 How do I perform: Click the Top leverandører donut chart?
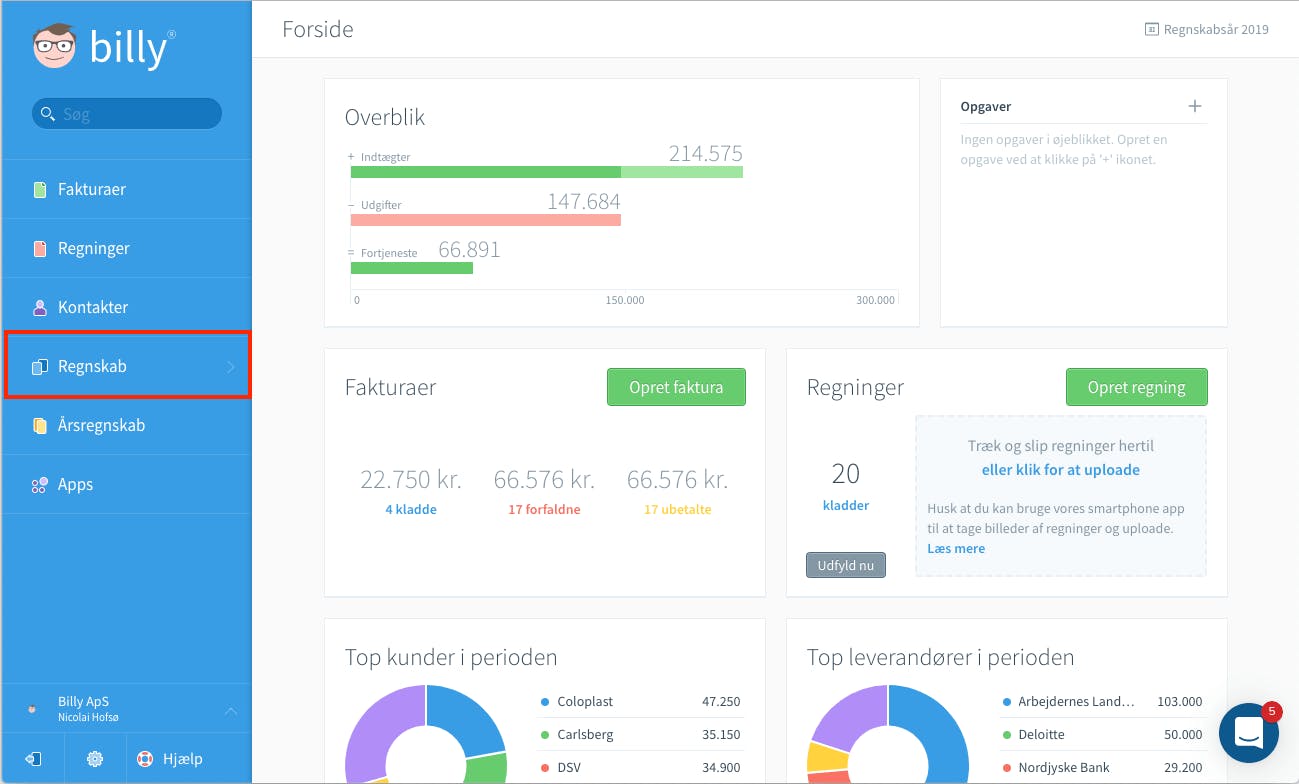pos(888,733)
